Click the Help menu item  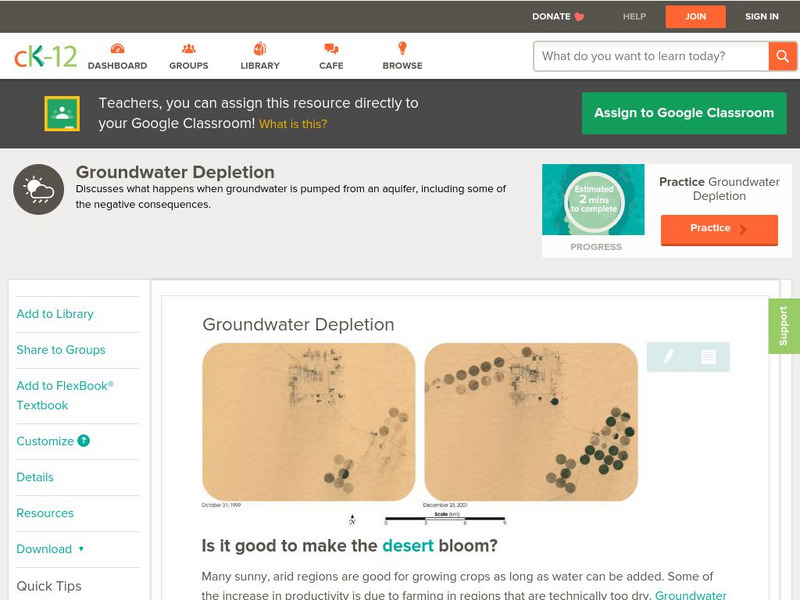pos(634,16)
